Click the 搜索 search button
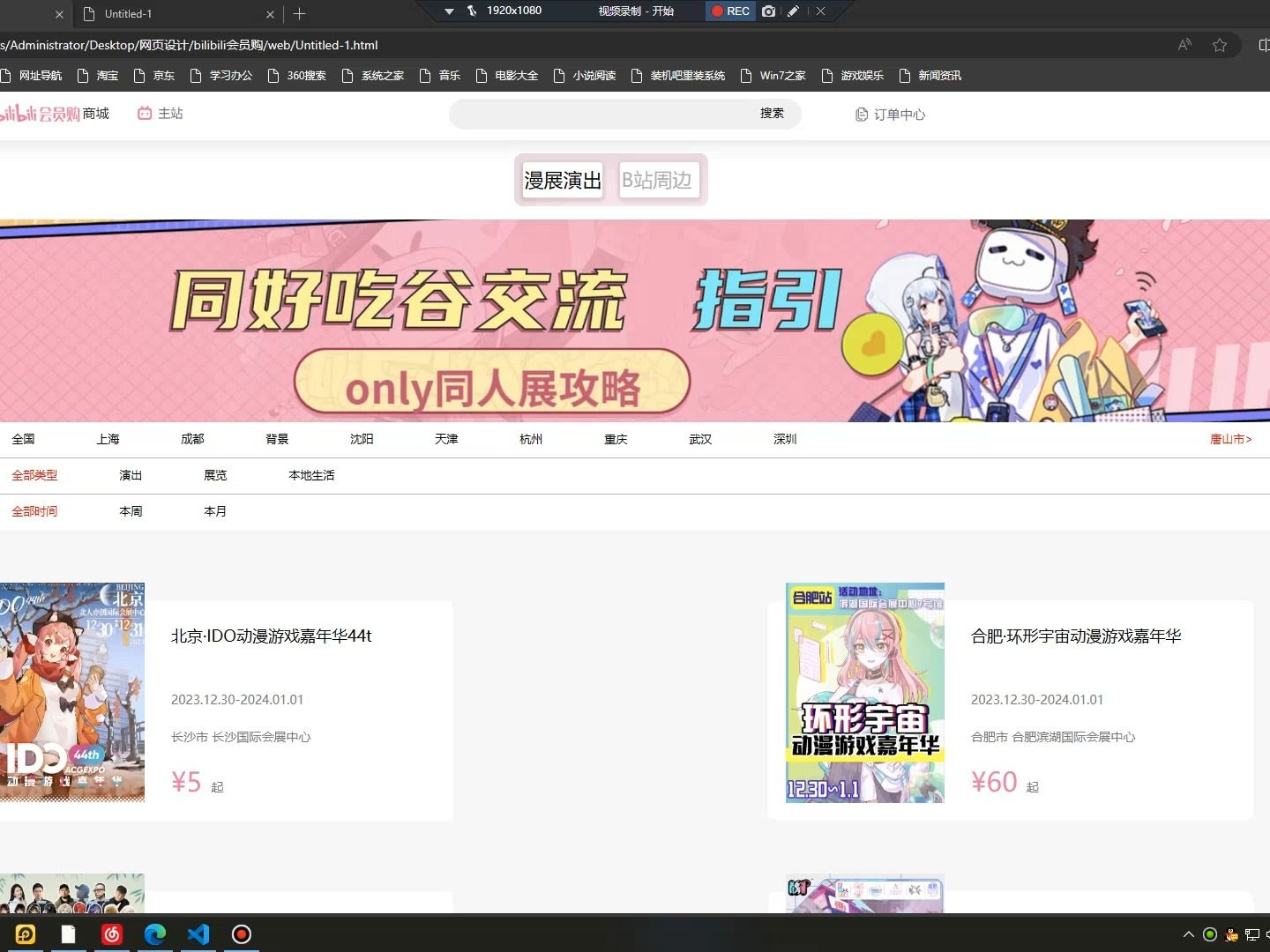This screenshot has height=952, width=1270. (x=773, y=114)
